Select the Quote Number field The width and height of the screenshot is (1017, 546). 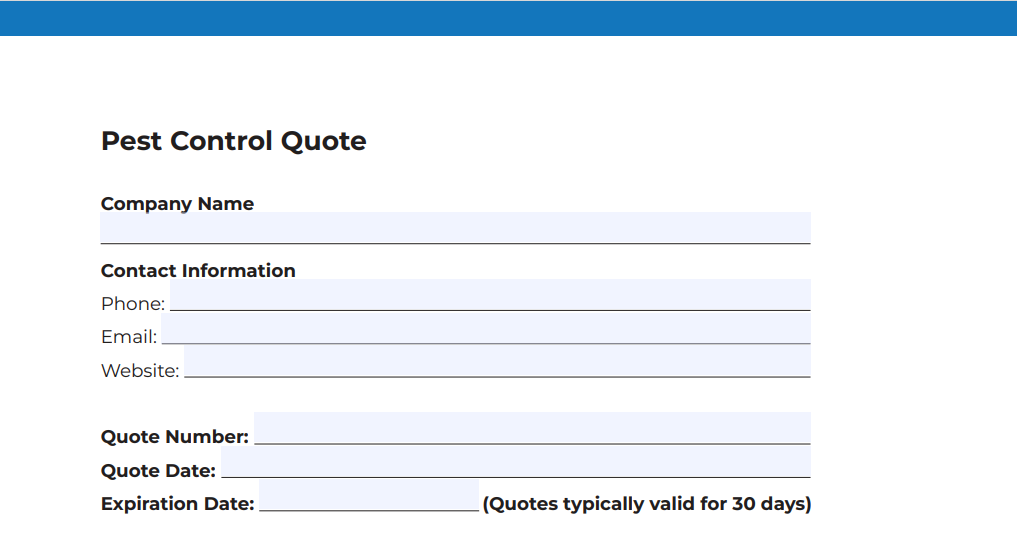click(x=532, y=428)
